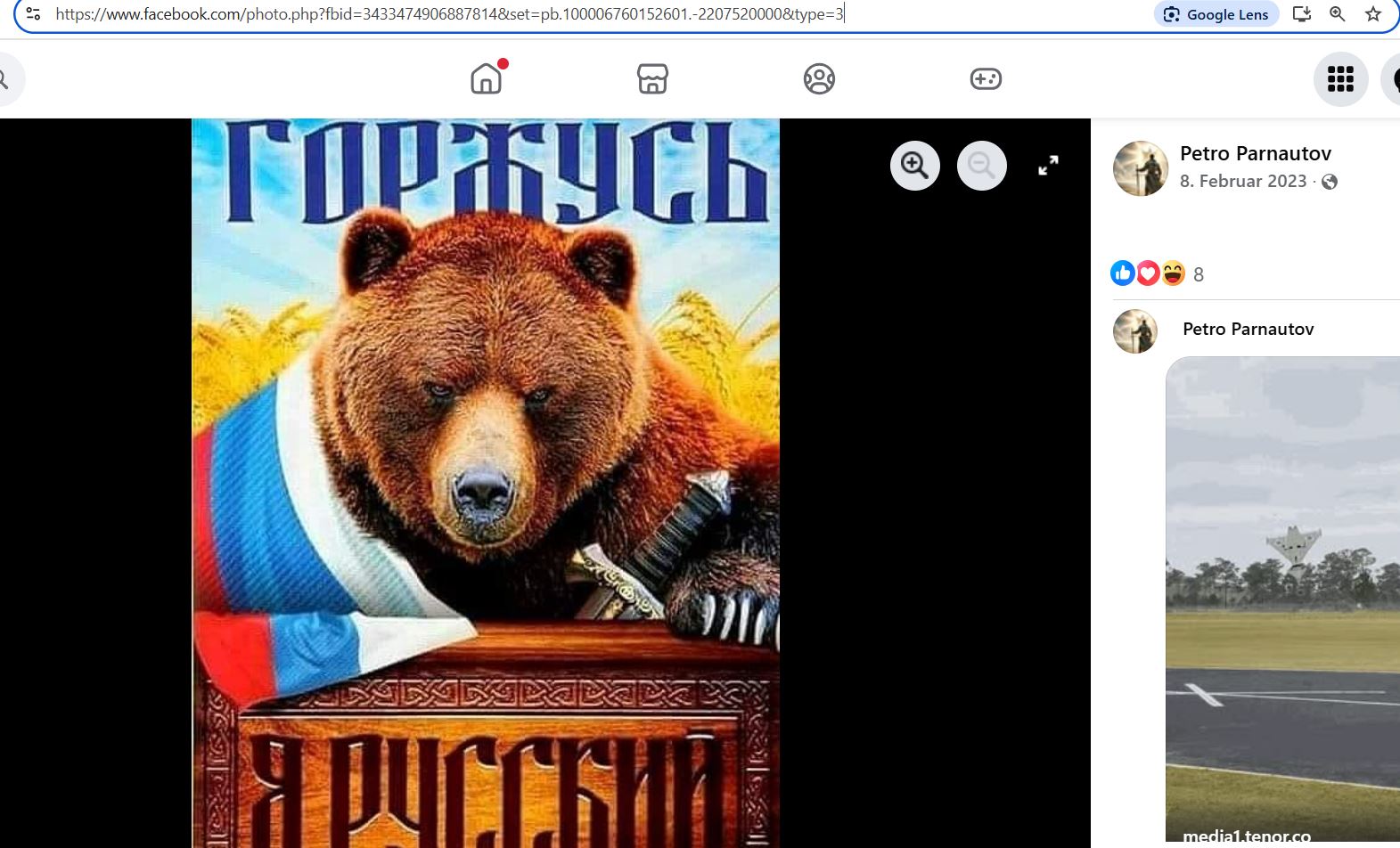Open the list of 8 reactions

(x=1199, y=274)
